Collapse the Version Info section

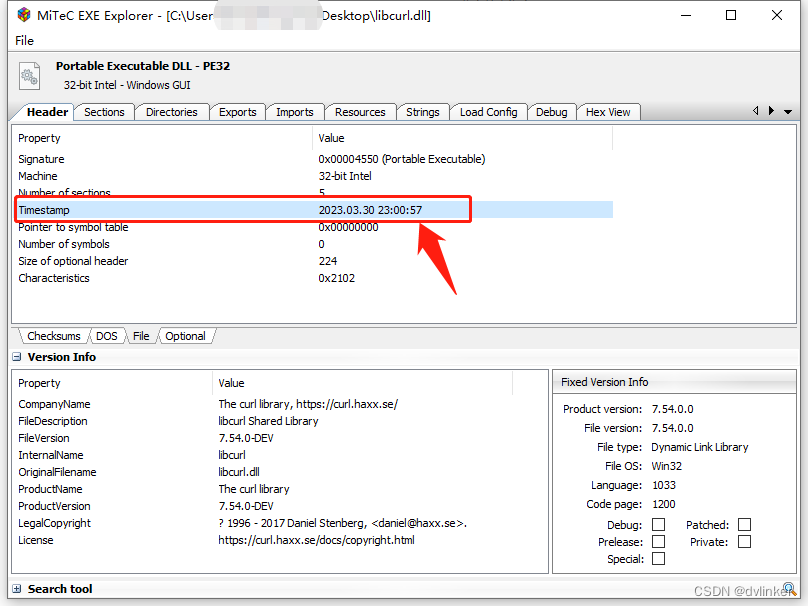(x=17, y=357)
